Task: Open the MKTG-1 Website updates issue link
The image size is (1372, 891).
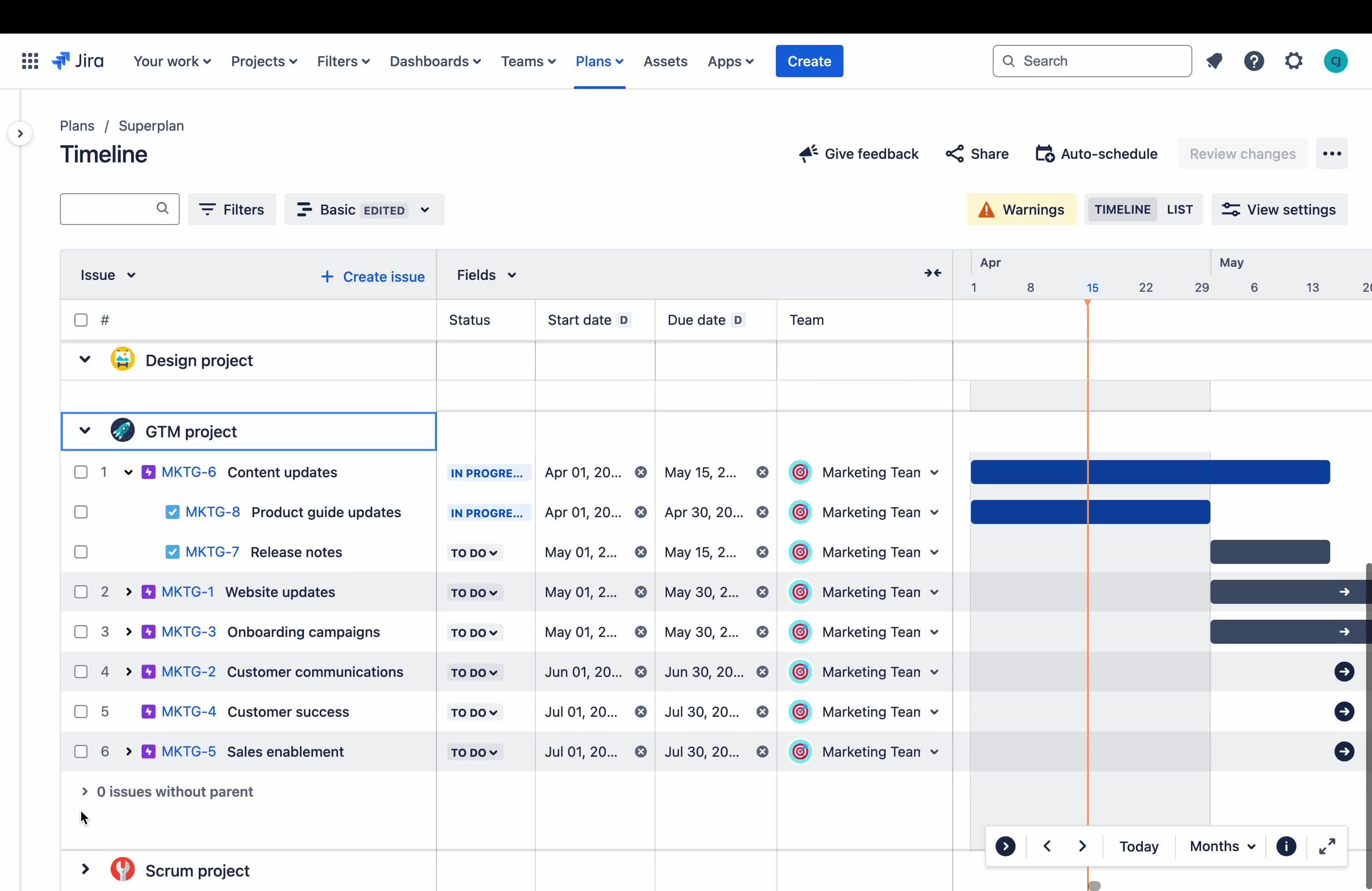Action: pos(188,591)
